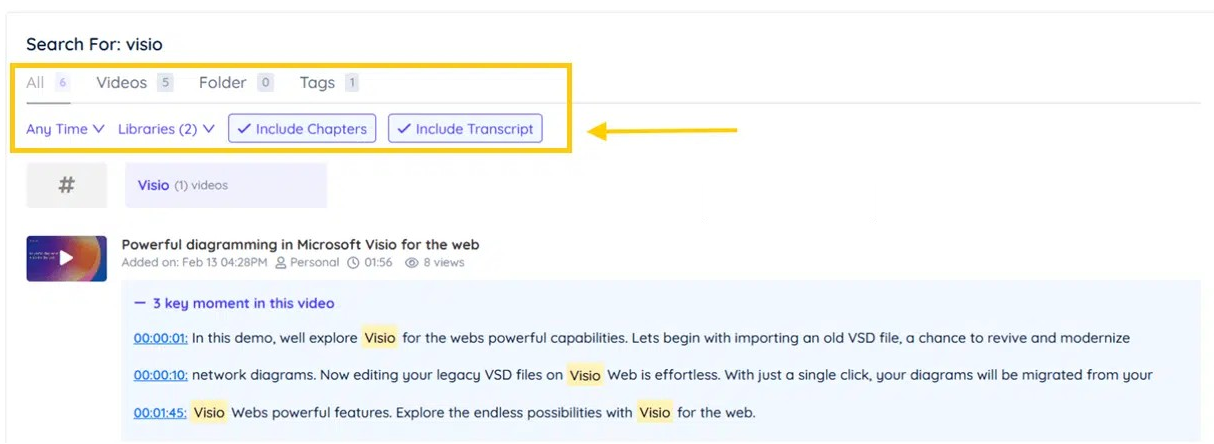Open the Any Time dropdown
Image resolution: width=1214 pixels, height=444 pixels.
coord(65,129)
